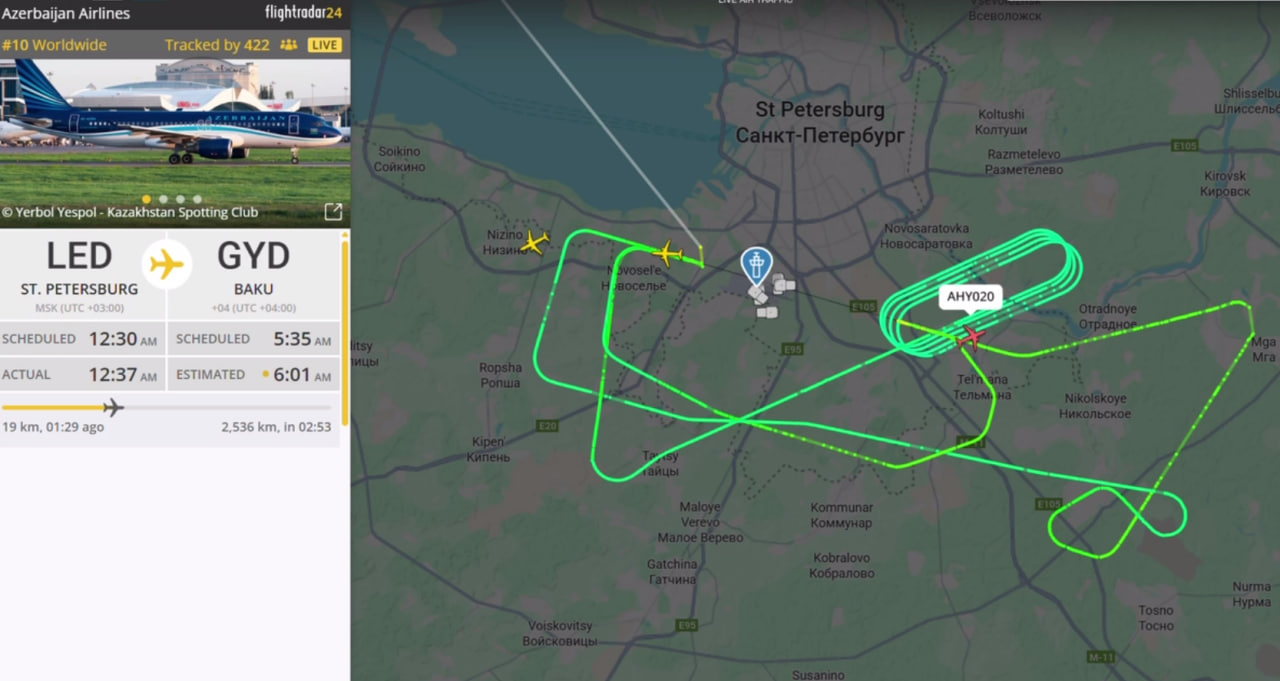Open the aircraft photo in full view
Screen dimensions: 1280x681
(333, 212)
